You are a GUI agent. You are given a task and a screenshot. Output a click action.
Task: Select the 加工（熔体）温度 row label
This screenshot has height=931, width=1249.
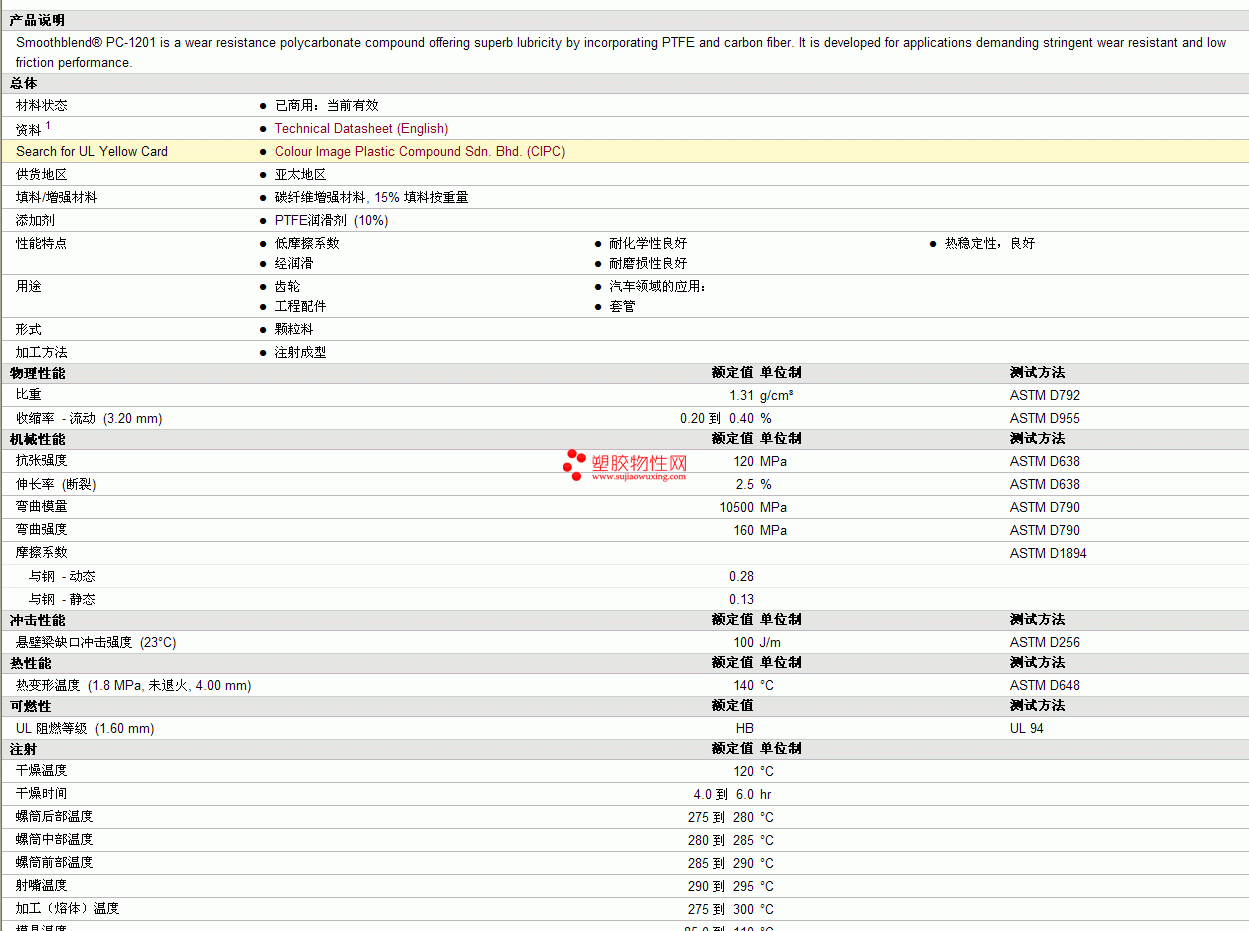click(68, 908)
